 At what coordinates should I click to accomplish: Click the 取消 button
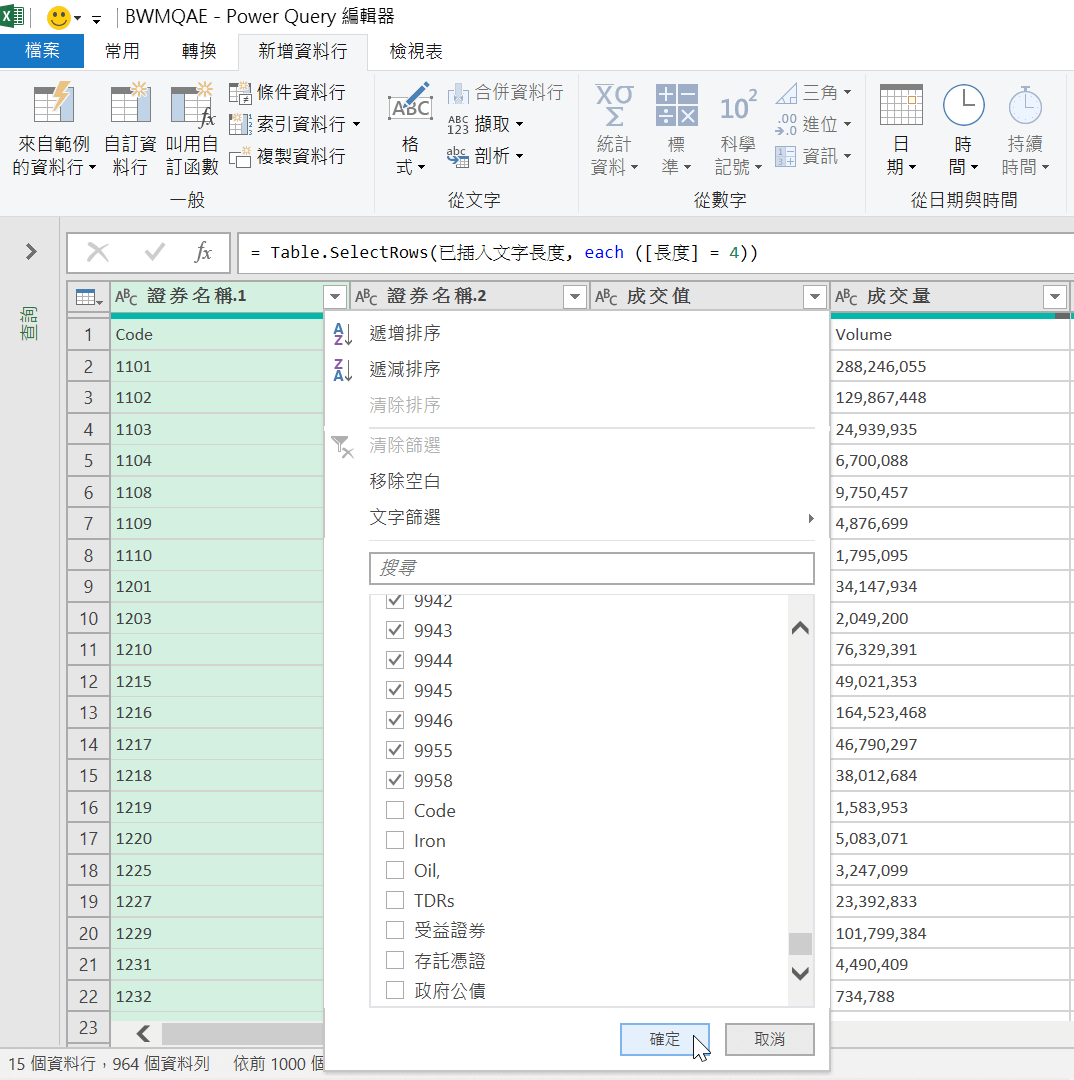pyautogui.click(x=770, y=1039)
